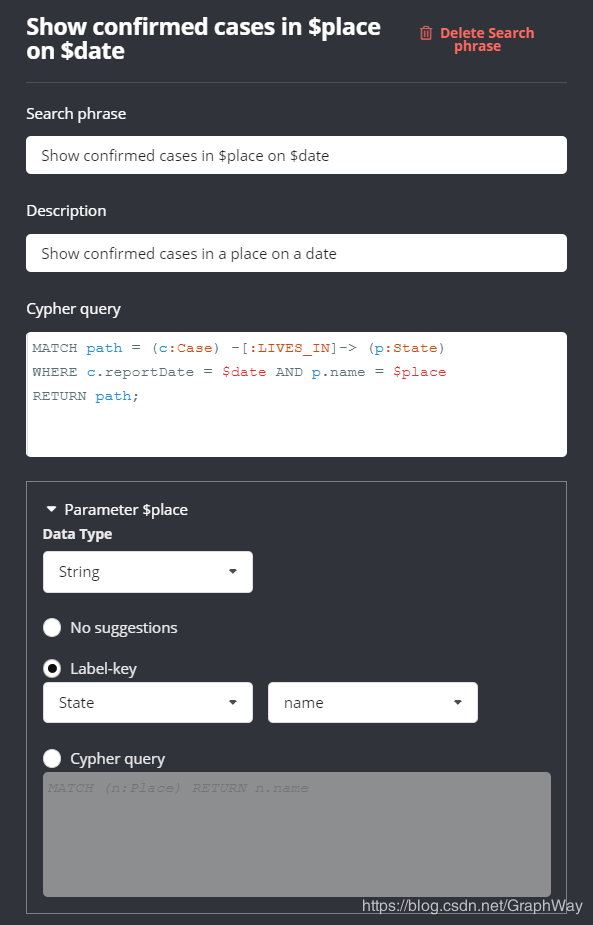Image resolution: width=593 pixels, height=925 pixels.
Task: Open the State label dropdown
Action: [148, 703]
